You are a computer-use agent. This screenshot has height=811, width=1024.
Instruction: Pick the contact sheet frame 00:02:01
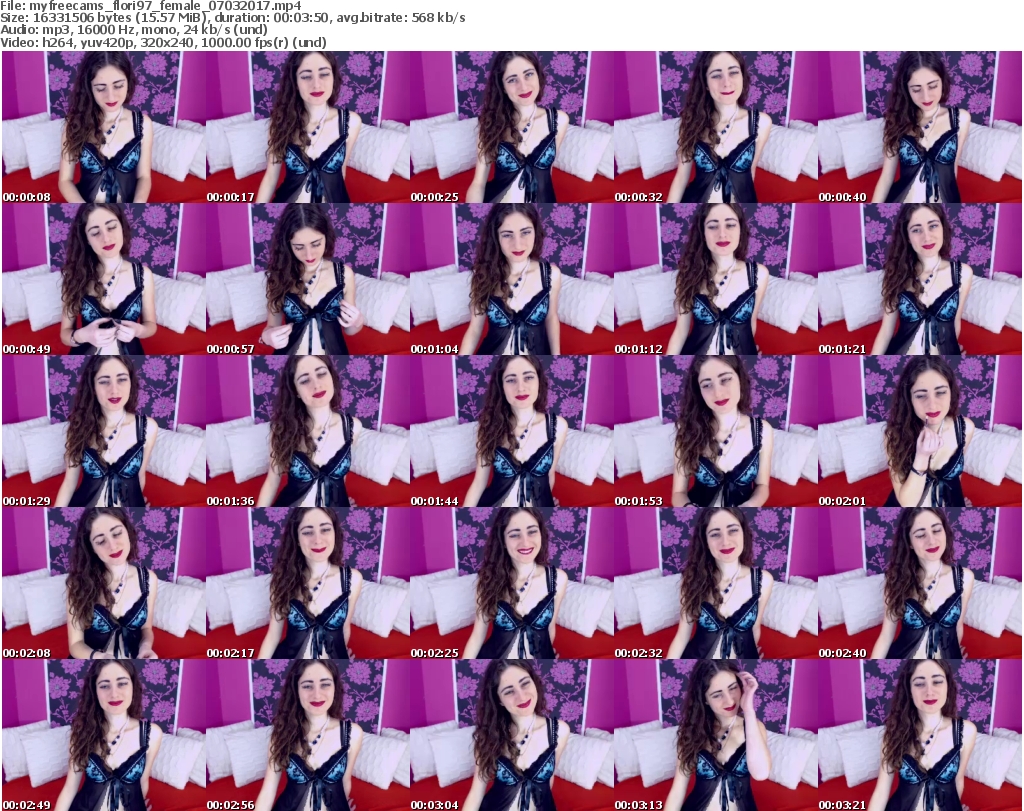(920, 431)
